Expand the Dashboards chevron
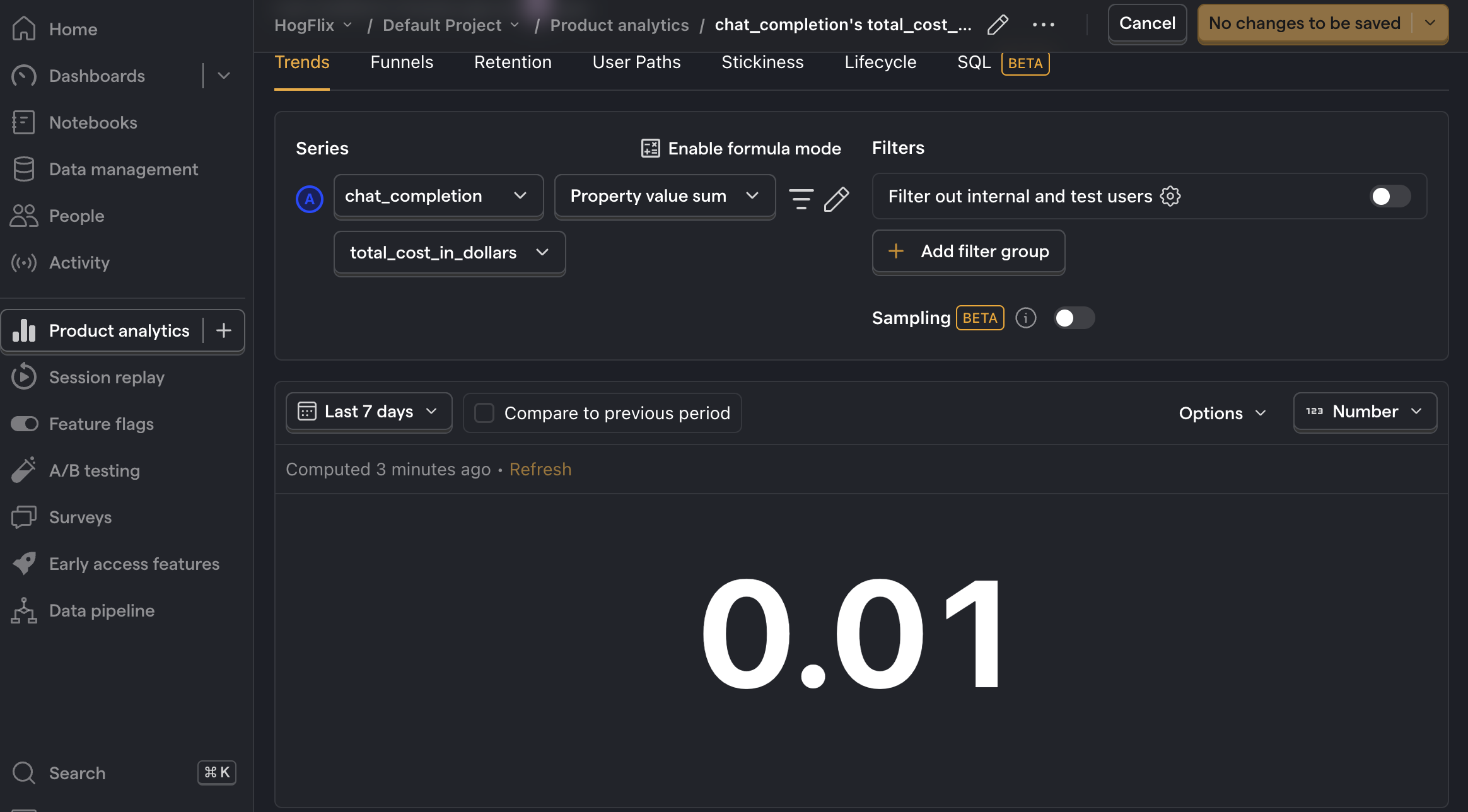This screenshot has width=1468, height=812. tap(224, 76)
